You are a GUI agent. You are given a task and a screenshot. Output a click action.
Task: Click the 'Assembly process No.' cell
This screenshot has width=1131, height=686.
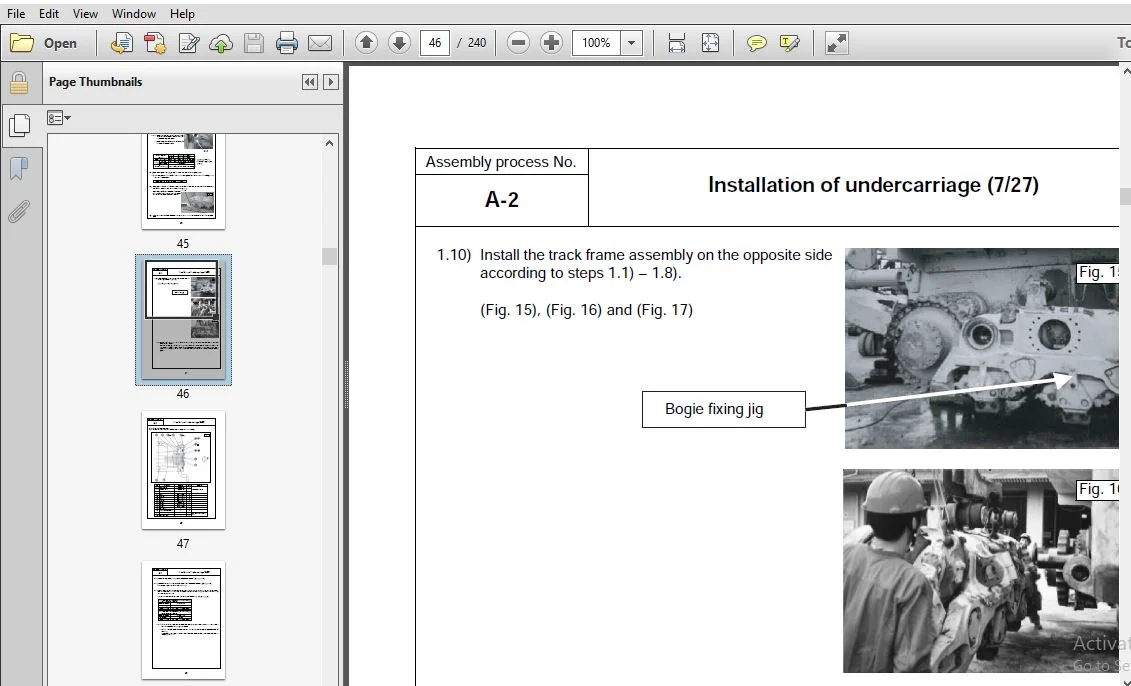click(501, 162)
